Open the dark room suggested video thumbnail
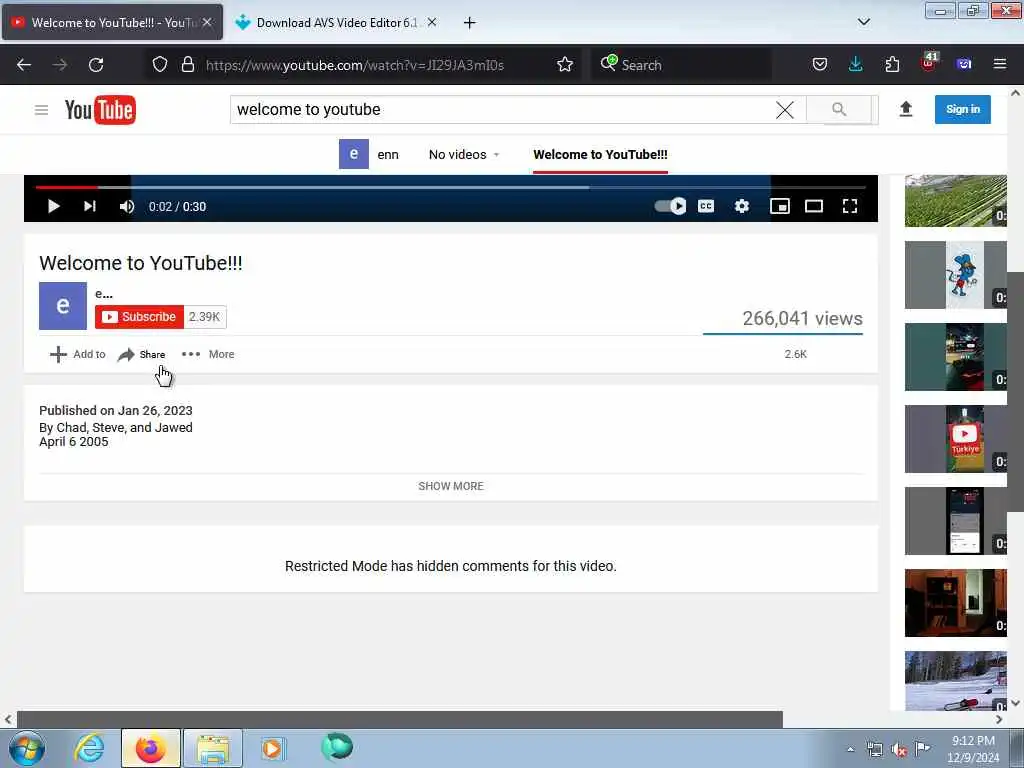The image size is (1024, 768). click(x=955, y=603)
